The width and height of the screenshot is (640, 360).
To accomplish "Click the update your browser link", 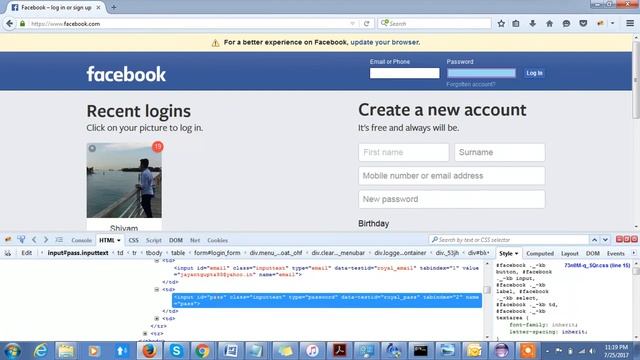I will click(385, 42).
